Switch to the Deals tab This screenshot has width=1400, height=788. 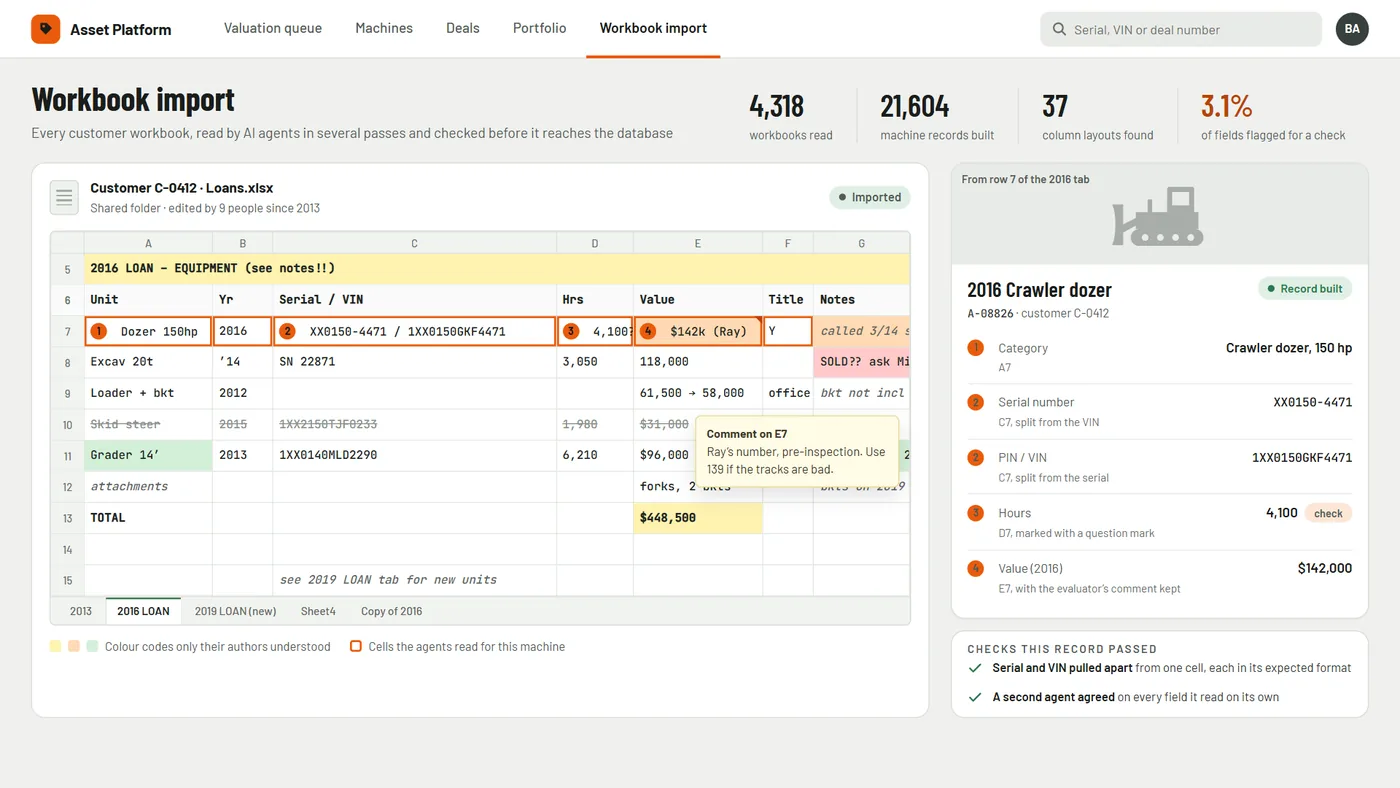tap(463, 28)
